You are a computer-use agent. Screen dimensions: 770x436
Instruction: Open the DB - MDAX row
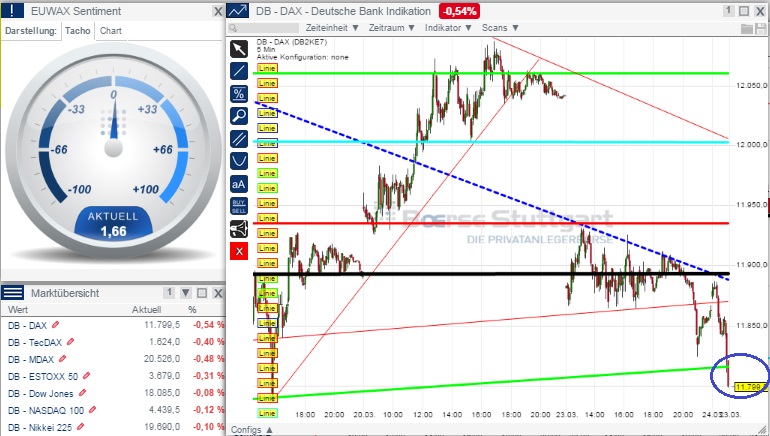click(x=113, y=359)
